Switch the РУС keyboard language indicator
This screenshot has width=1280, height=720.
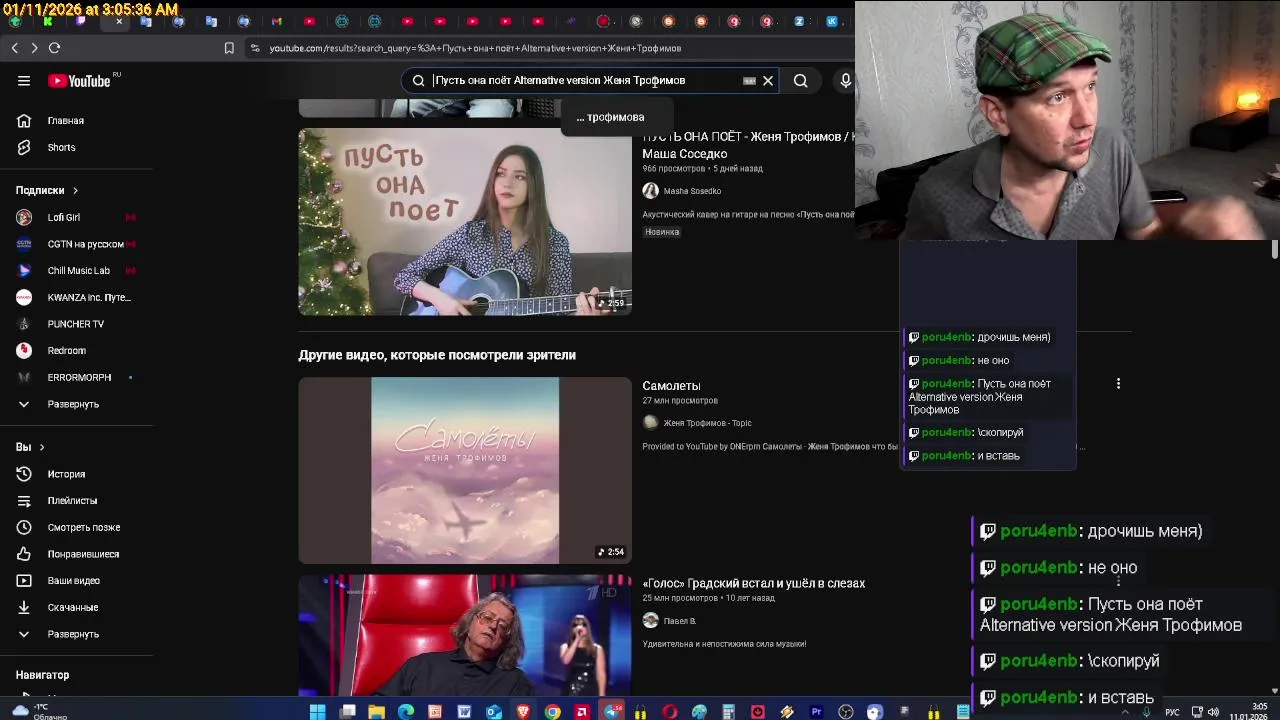(1172, 712)
